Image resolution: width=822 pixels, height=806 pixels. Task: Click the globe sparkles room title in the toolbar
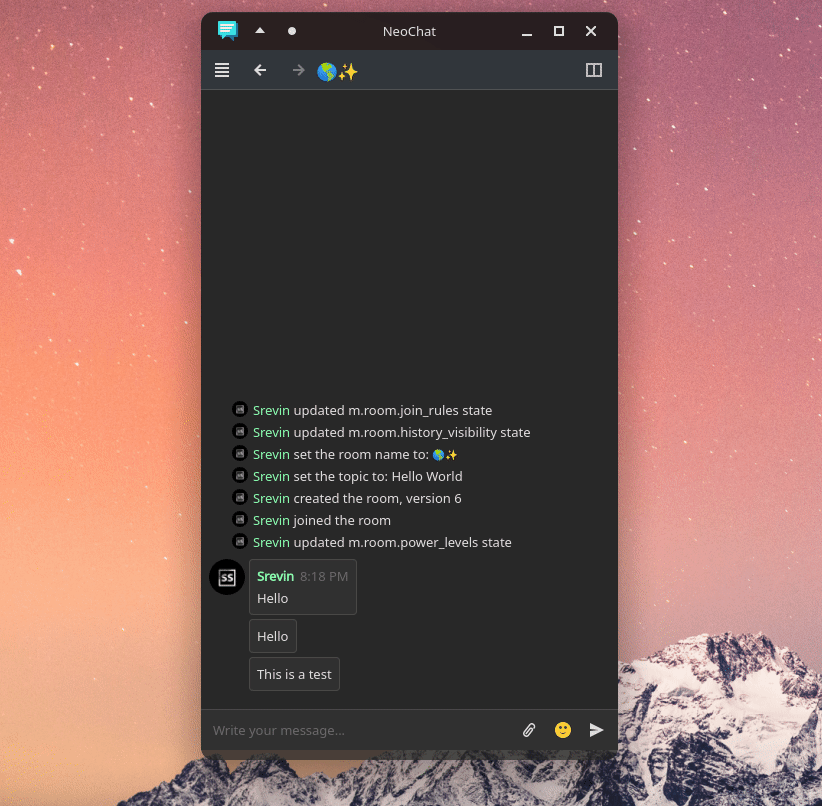tap(338, 71)
